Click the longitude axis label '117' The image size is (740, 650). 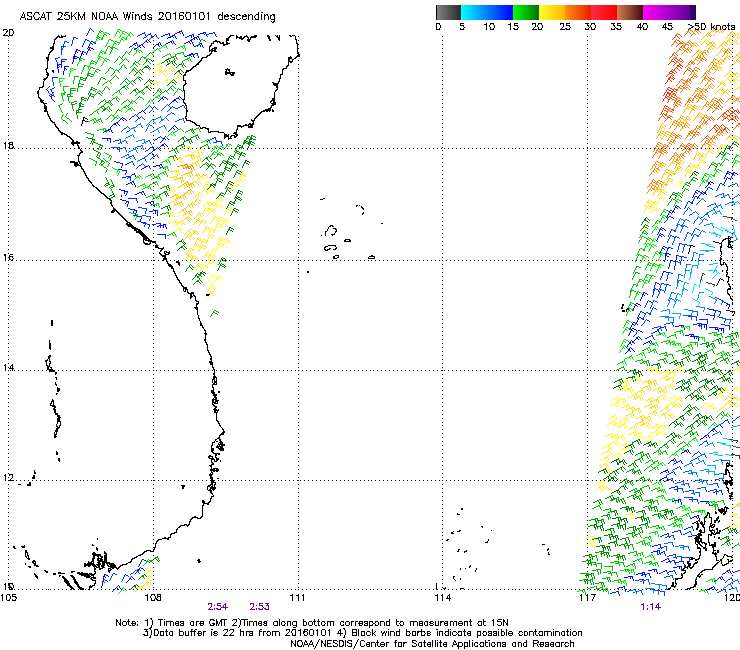click(588, 598)
